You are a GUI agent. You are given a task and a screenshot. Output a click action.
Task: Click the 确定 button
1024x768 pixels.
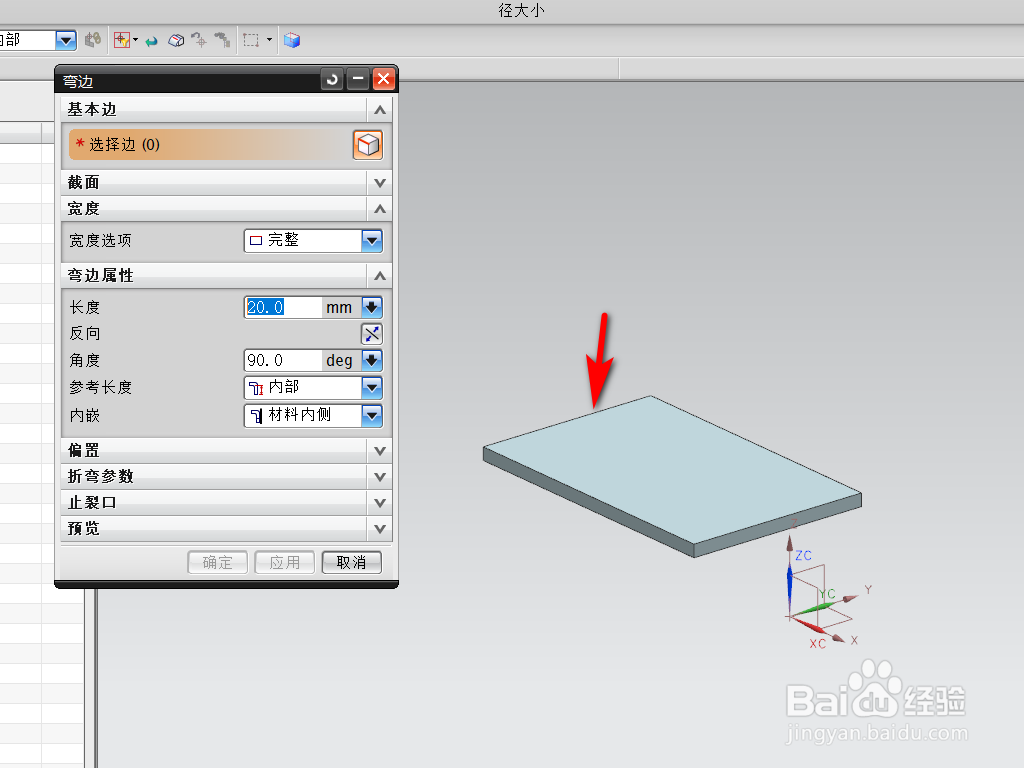(x=217, y=562)
